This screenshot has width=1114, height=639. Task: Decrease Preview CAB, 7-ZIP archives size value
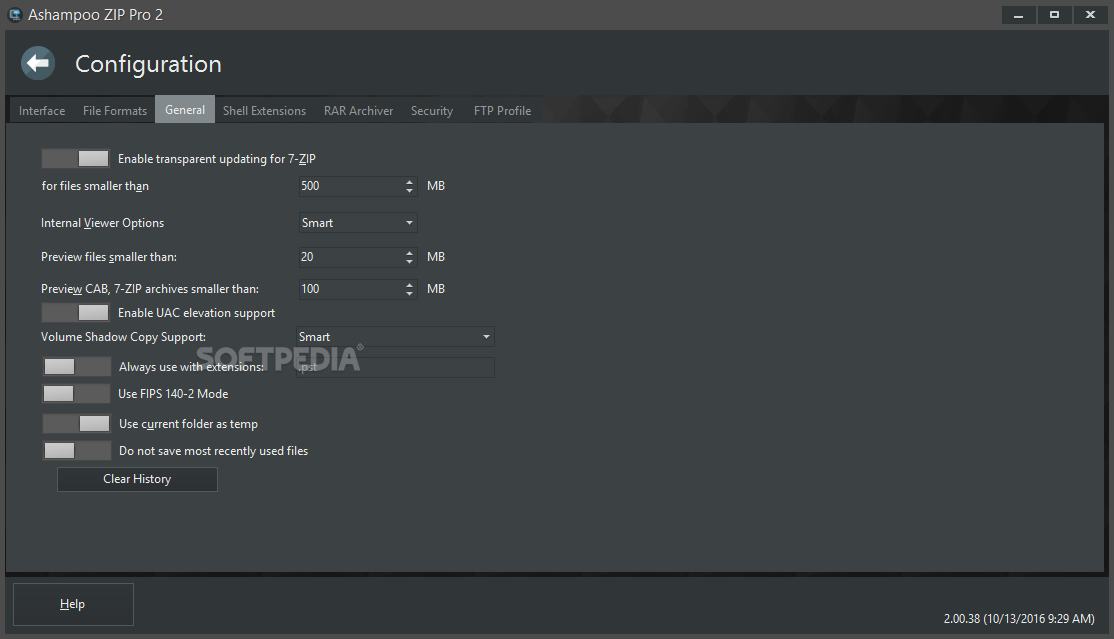409,294
